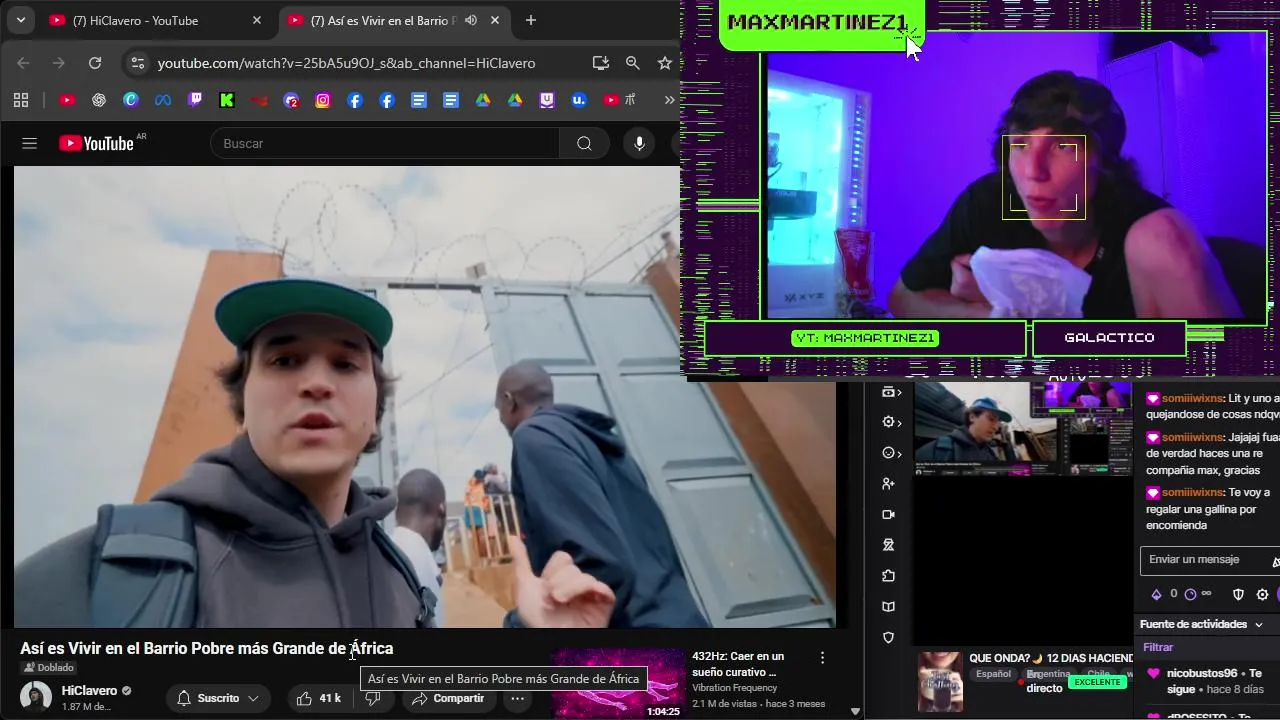
Task: Open Chrome tab search dropdown
Action: click(x=20, y=20)
